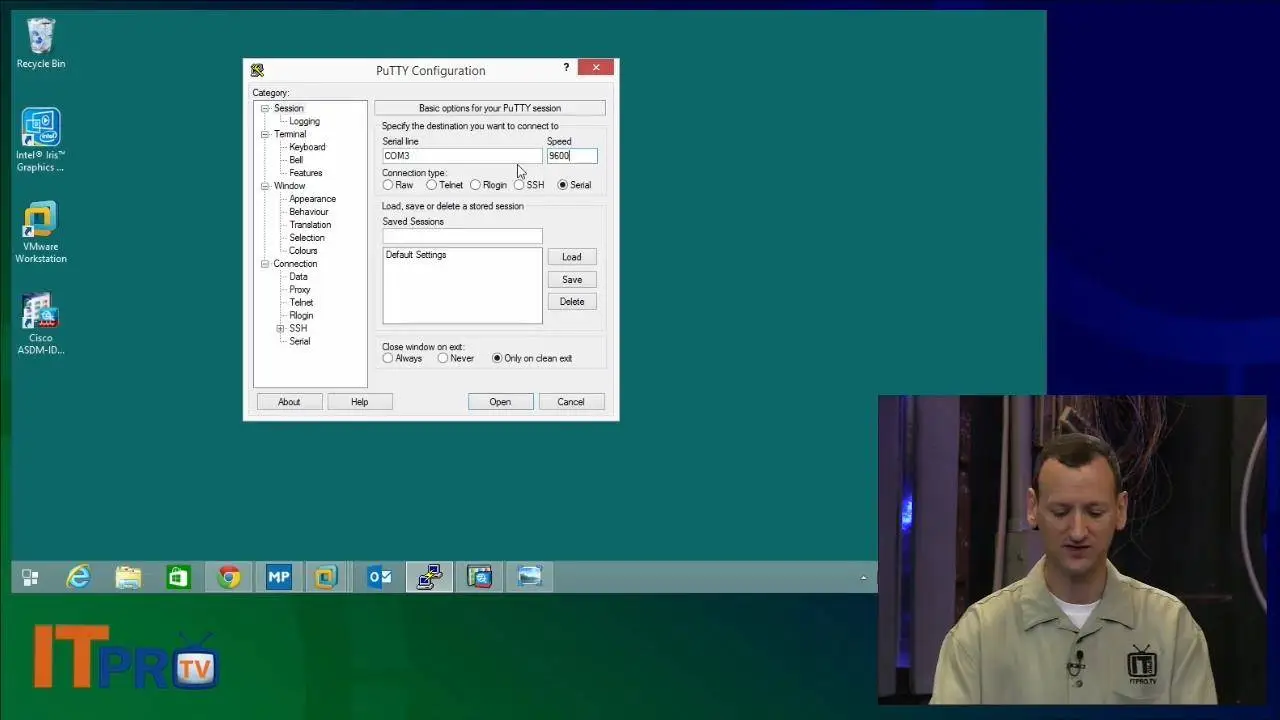Click the PuTTY taskbar icon
The height and width of the screenshot is (720, 1280).
coord(429,577)
